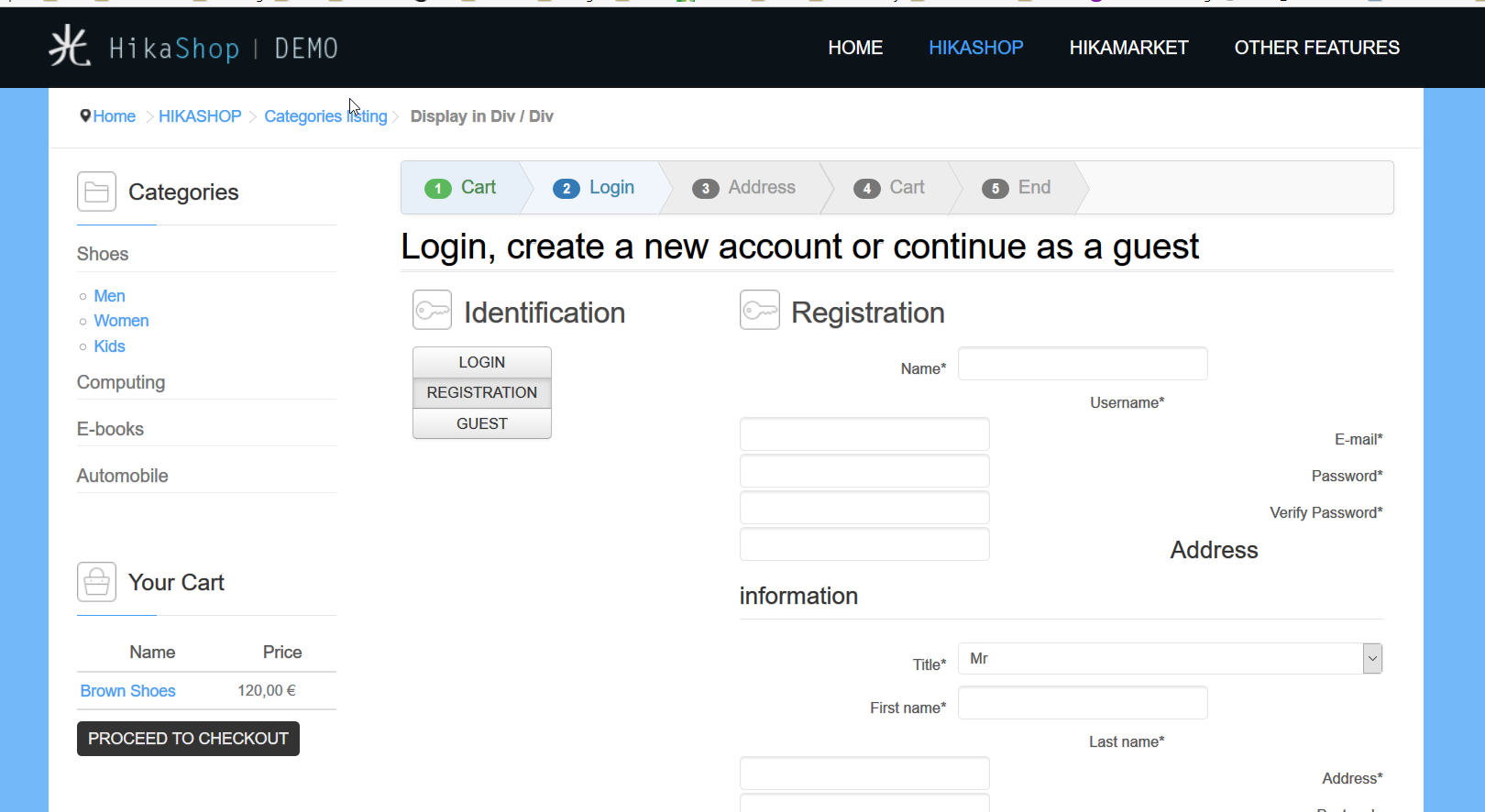Click the HikaShop DEMO logo text
The image size is (1485, 812).
pyautogui.click(x=224, y=48)
